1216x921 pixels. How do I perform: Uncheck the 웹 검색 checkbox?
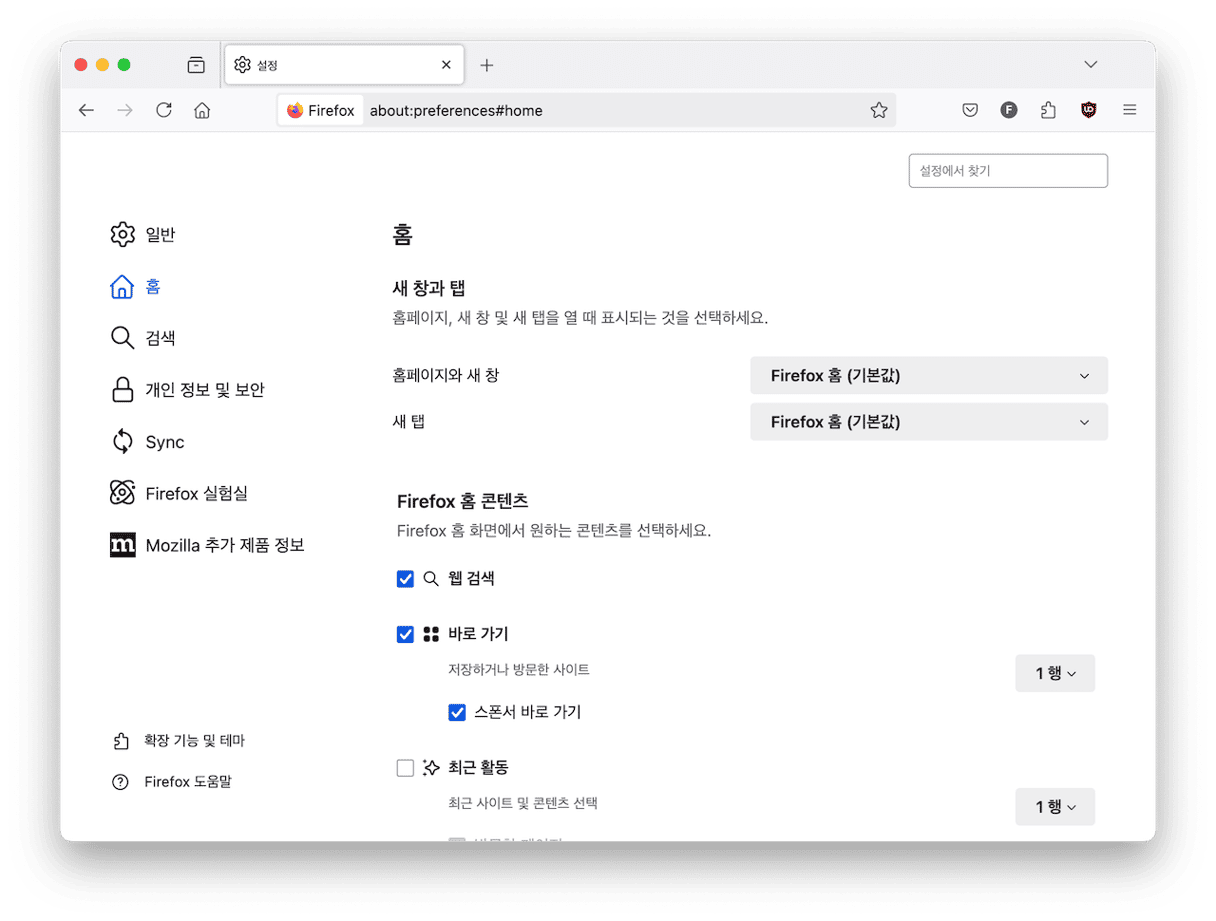coord(405,579)
